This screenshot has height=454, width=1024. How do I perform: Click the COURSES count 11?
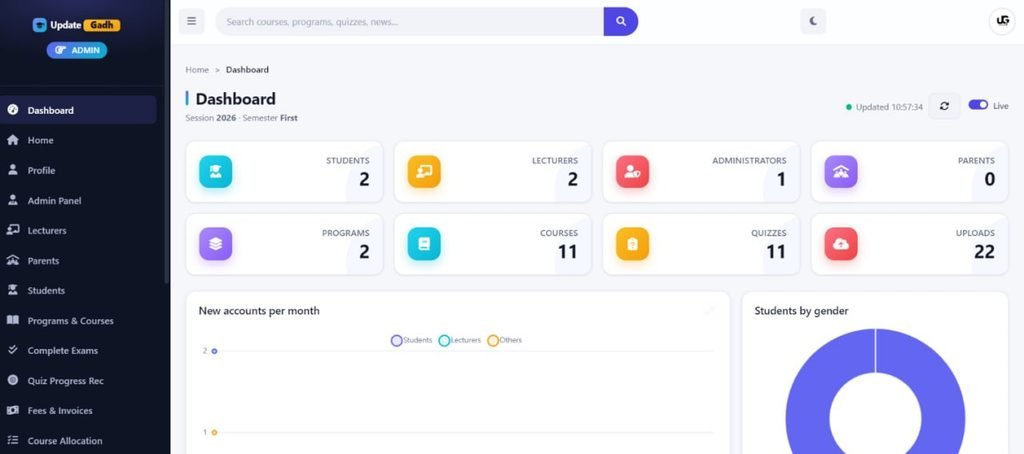click(568, 251)
